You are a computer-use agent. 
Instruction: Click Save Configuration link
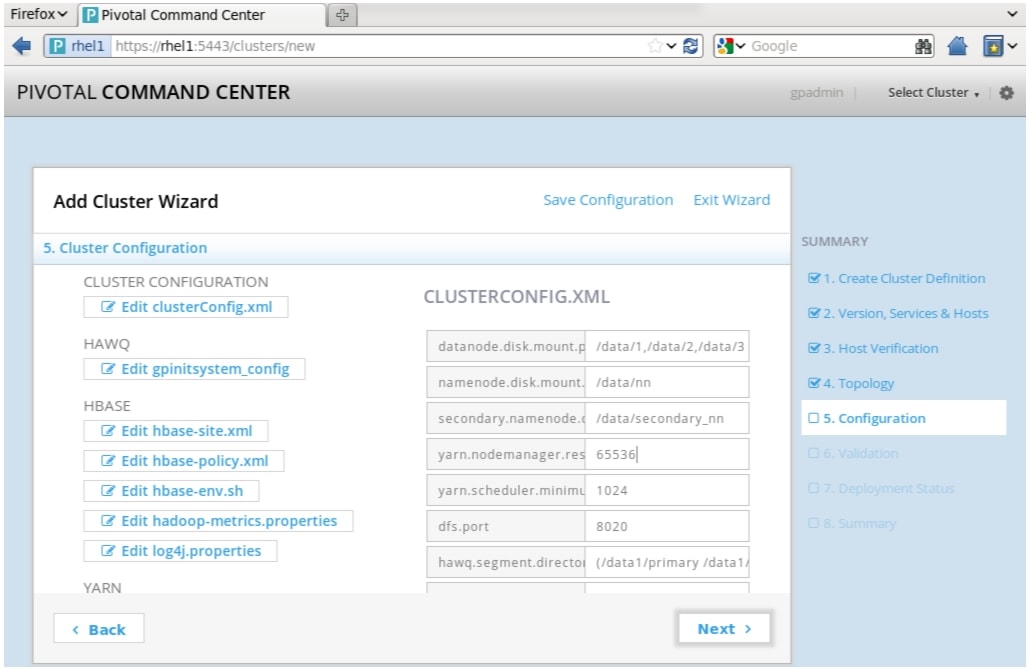[x=608, y=200]
